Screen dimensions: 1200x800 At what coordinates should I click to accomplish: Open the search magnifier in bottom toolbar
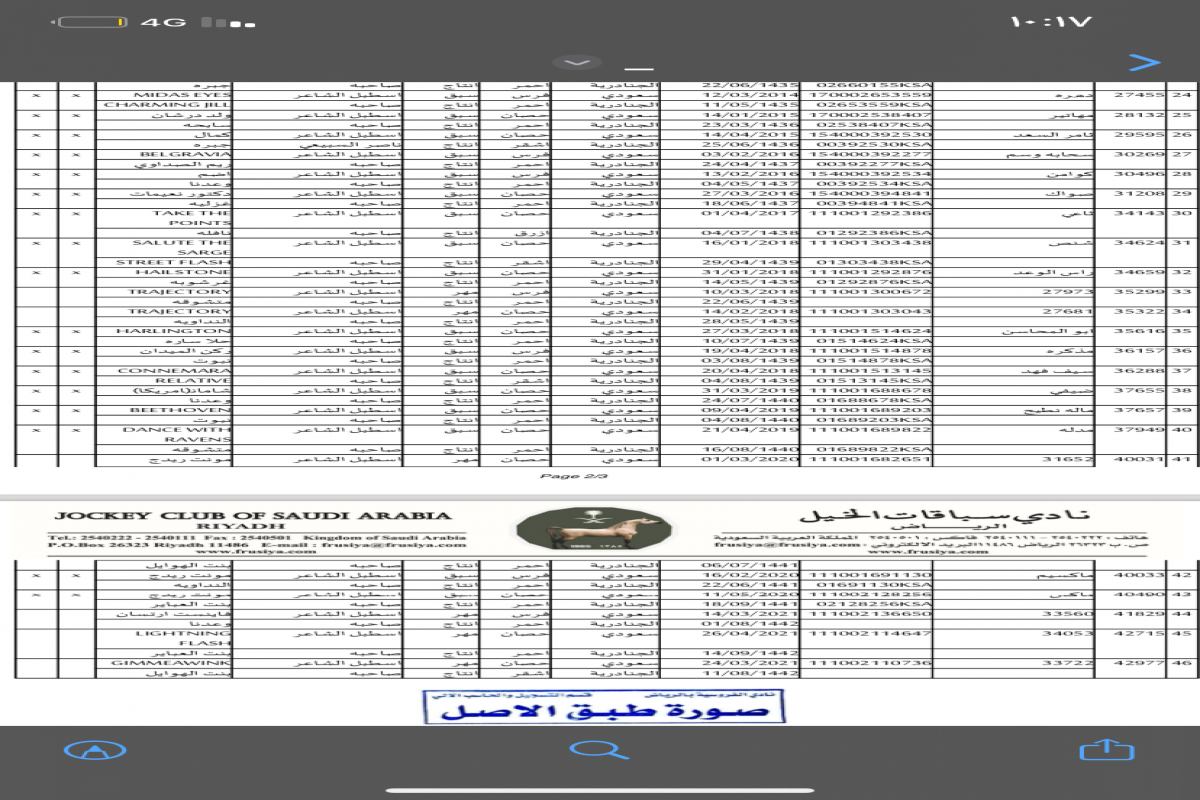pyautogui.click(x=599, y=750)
